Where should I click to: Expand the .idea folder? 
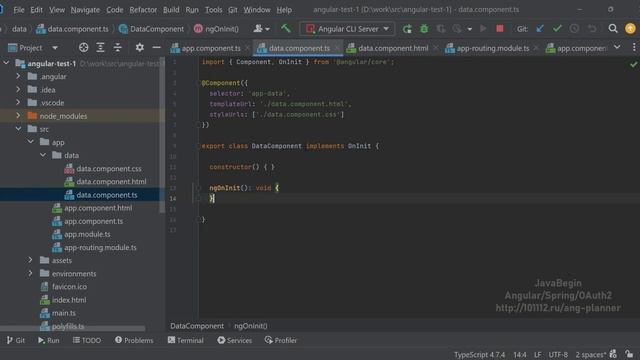[x=18, y=89]
